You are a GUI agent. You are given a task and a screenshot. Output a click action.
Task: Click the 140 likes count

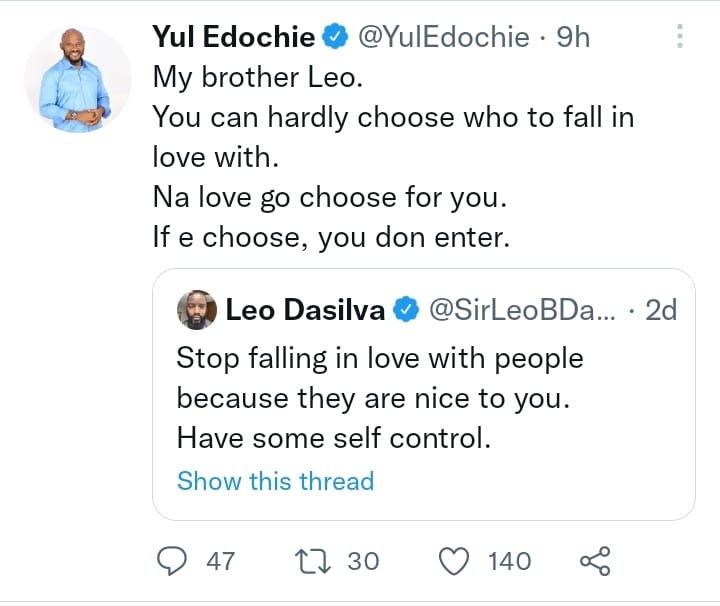pyautogui.click(x=509, y=561)
